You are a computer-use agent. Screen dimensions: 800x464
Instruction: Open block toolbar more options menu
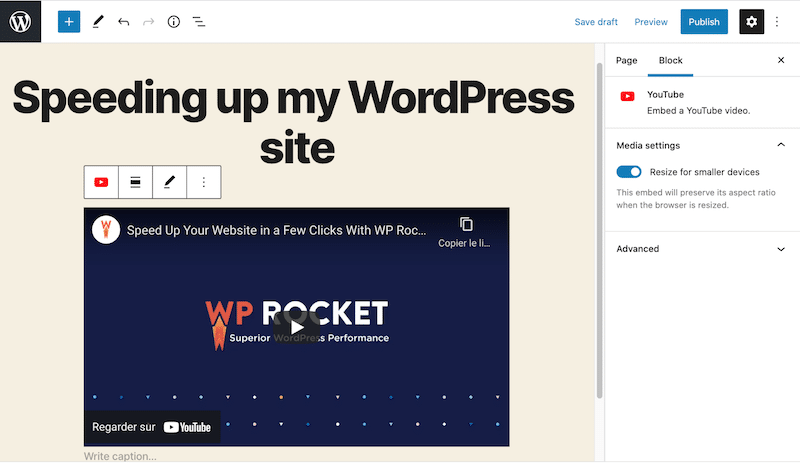point(204,182)
